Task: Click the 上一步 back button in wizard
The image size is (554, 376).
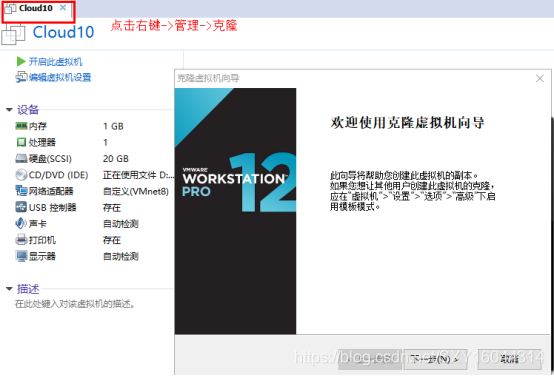Action: click(x=370, y=359)
